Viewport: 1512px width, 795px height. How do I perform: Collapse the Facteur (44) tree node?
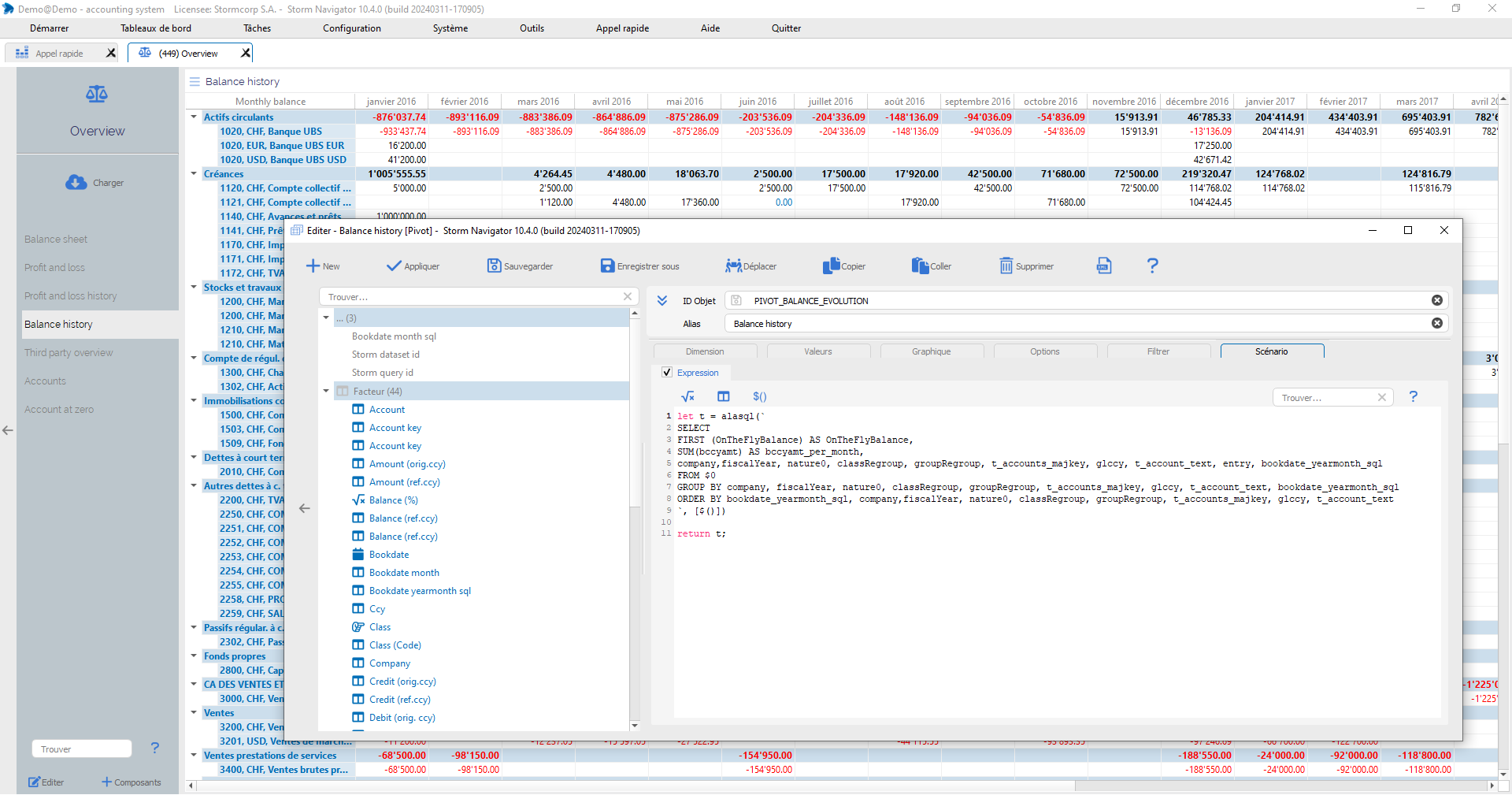(326, 391)
